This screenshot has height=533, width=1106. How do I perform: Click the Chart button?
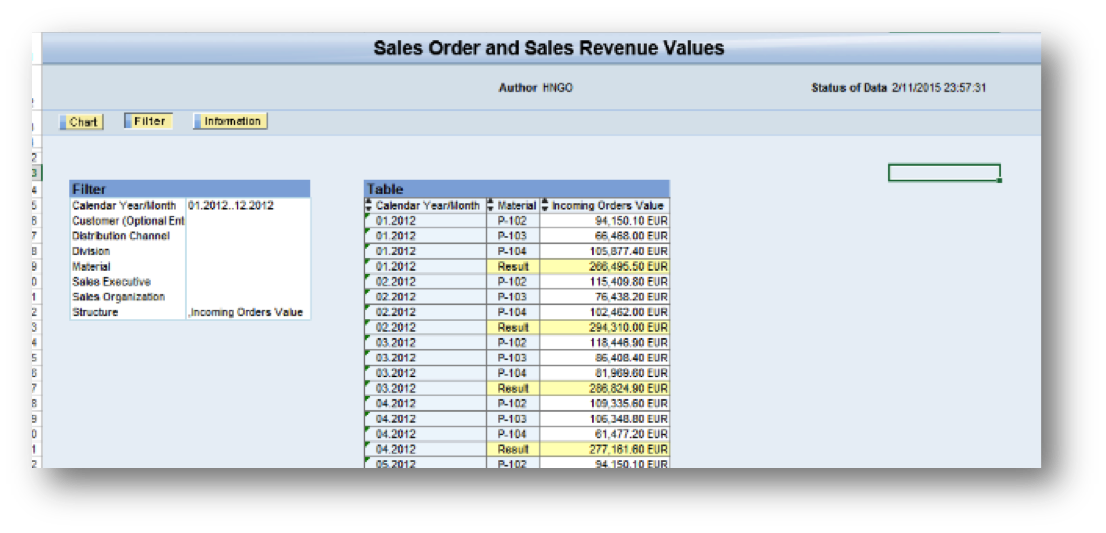82,122
